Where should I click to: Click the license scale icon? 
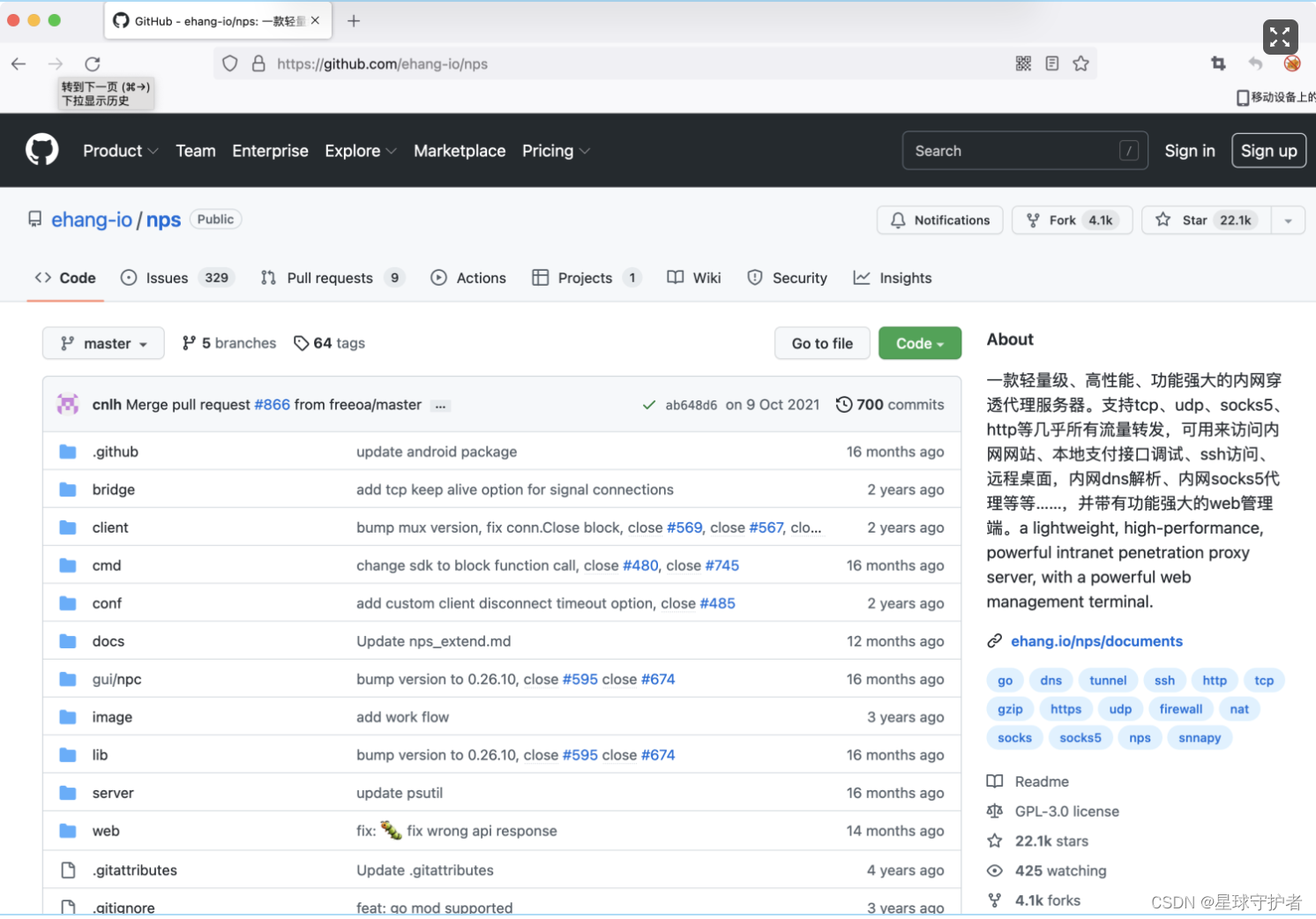[995, 811]
